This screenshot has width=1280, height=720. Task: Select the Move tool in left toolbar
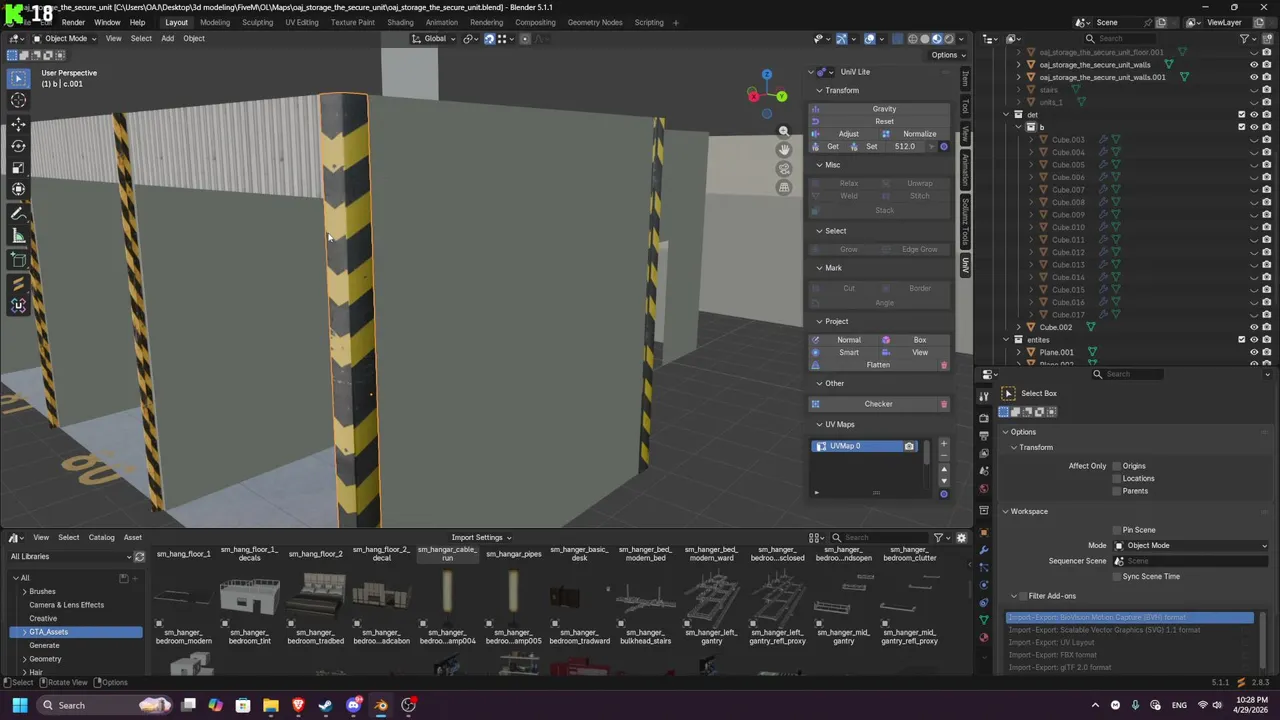click(x=18, y=124)
